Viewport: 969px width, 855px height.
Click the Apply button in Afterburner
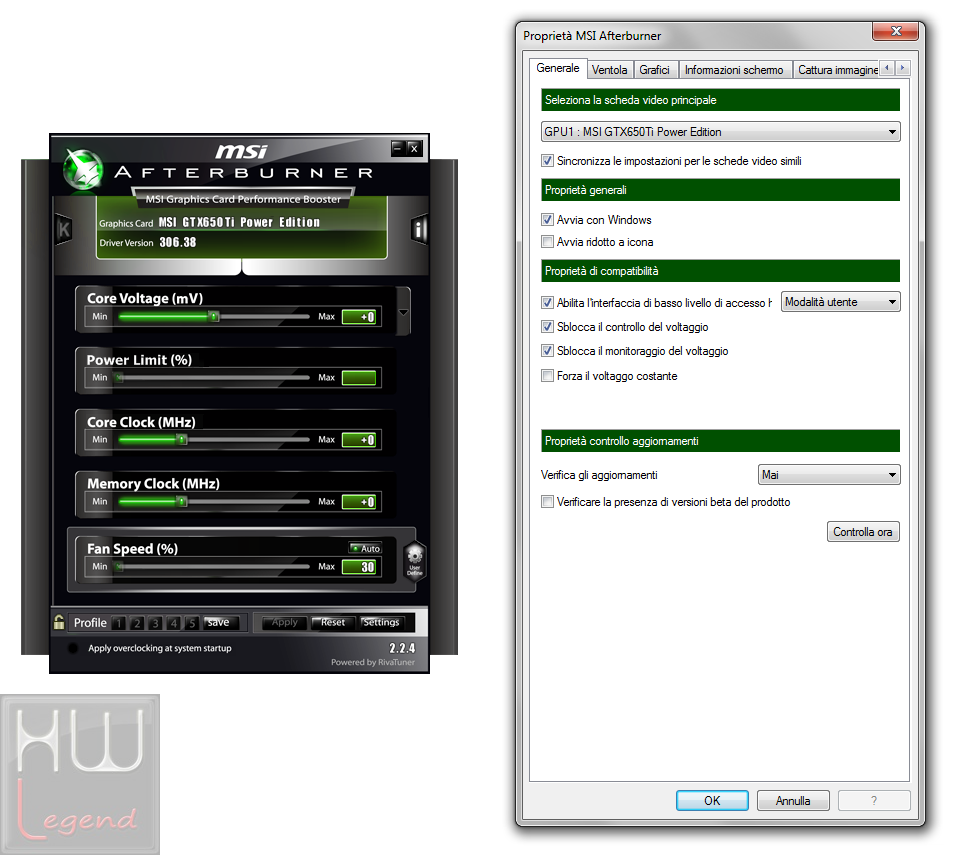(285, 623)
